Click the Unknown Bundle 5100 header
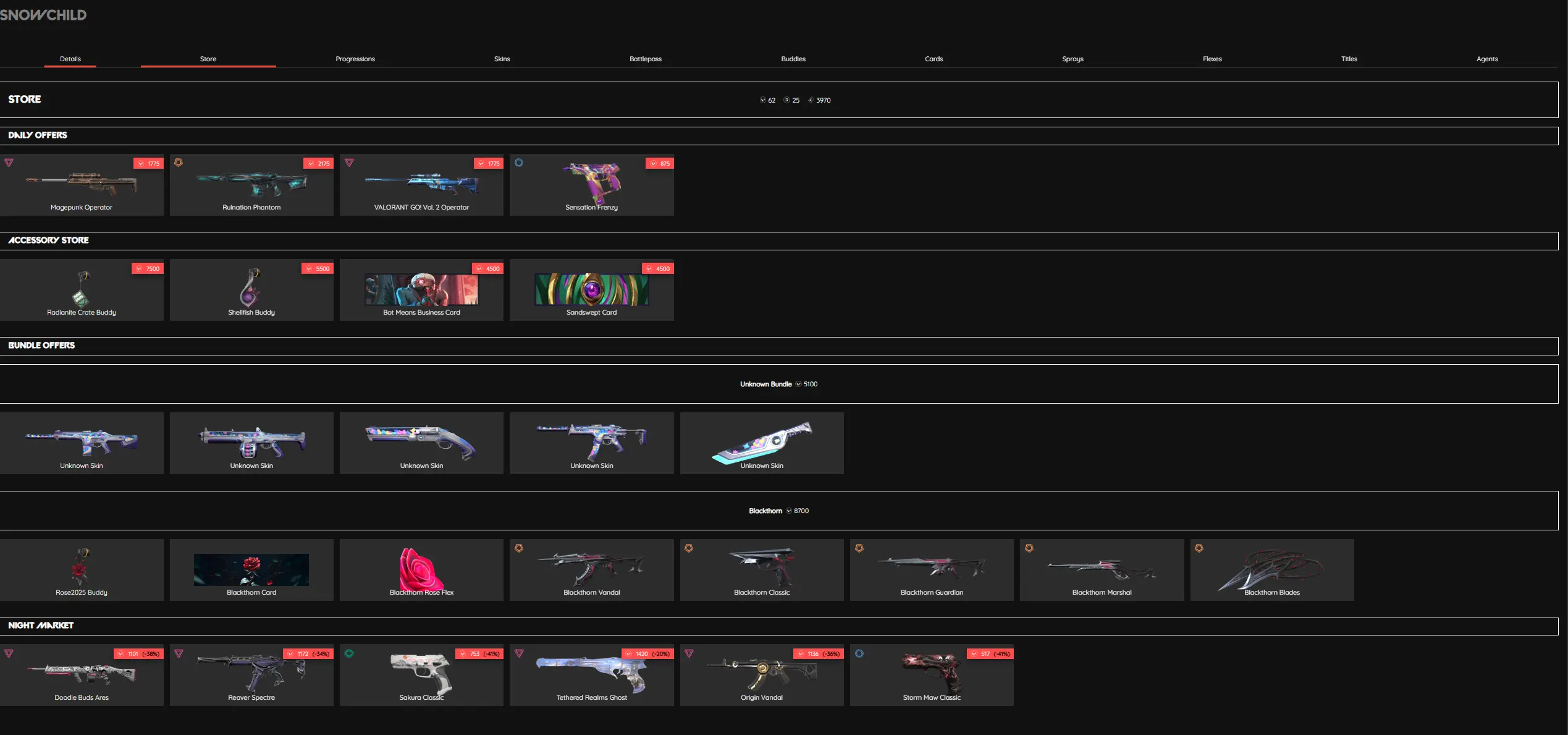This screenshot has height=735, width=1568. coord(778,384)
